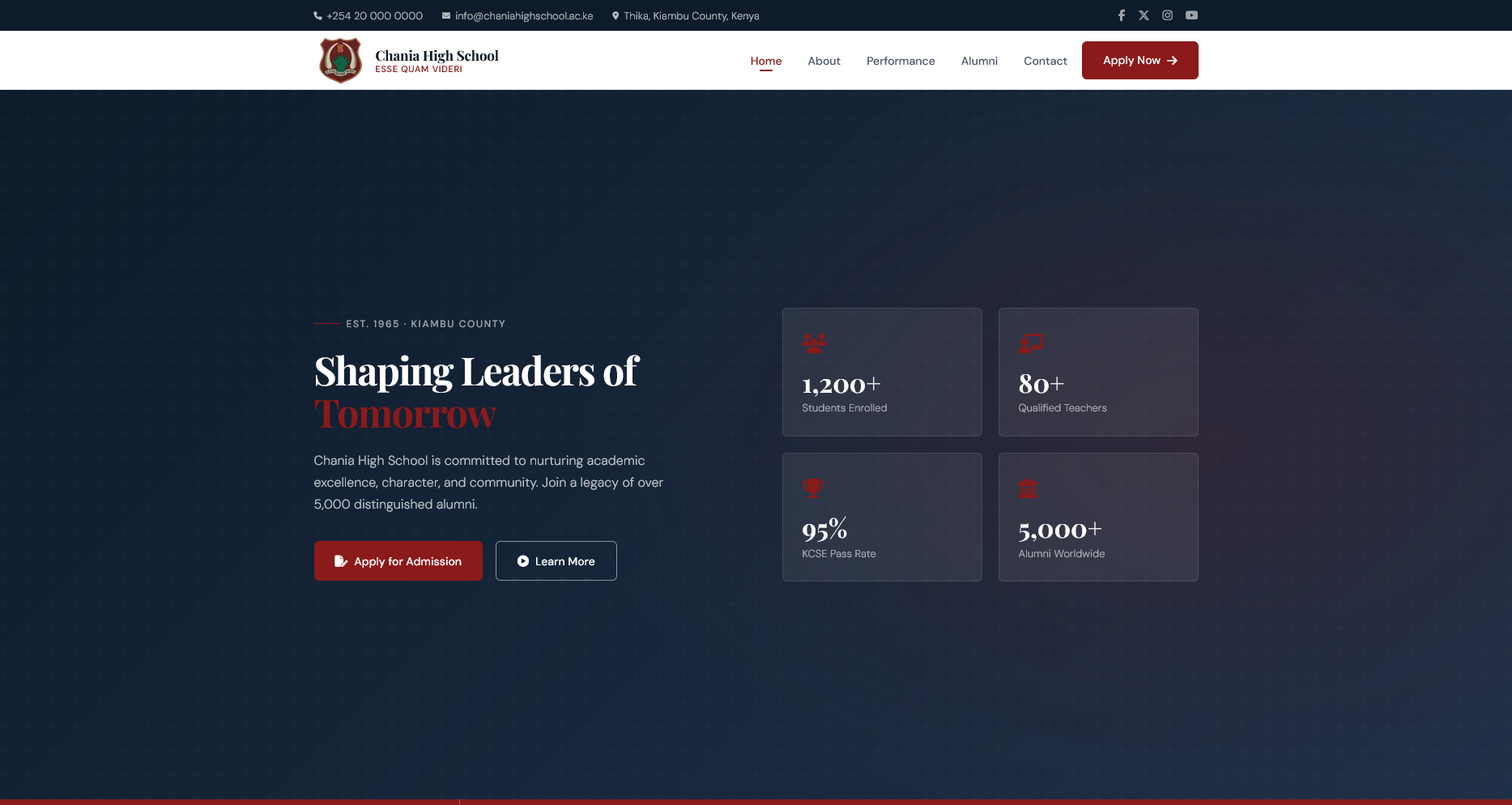Open the About page

[x=824, y=61]
